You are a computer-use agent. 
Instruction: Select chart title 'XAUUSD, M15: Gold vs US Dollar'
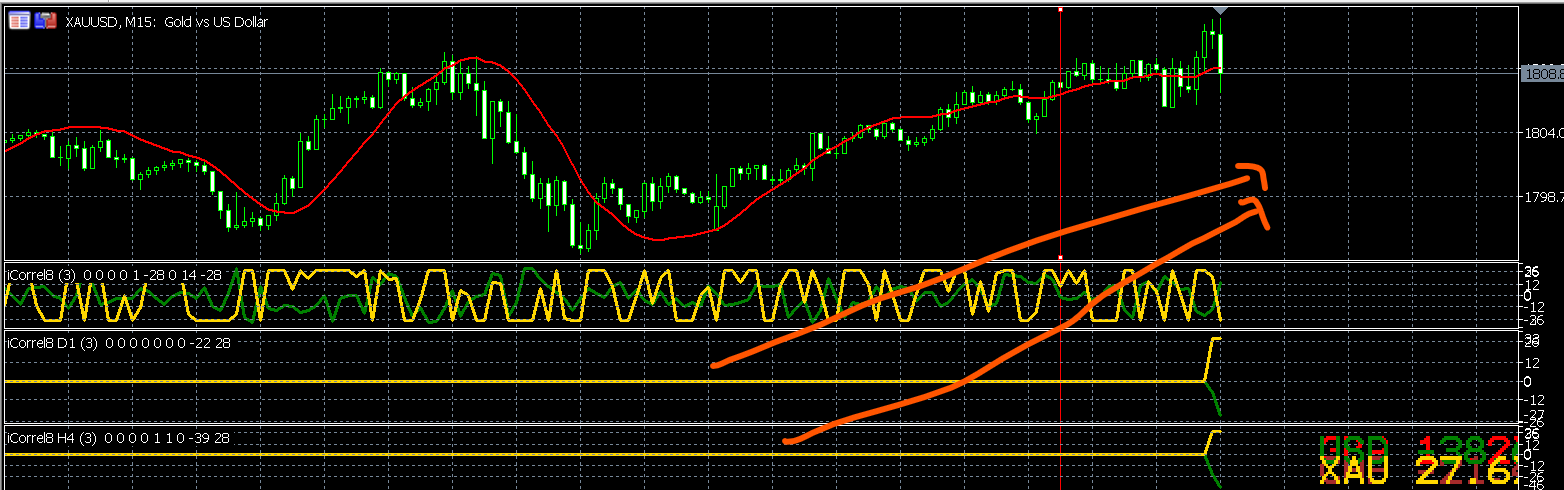(166, 21)
